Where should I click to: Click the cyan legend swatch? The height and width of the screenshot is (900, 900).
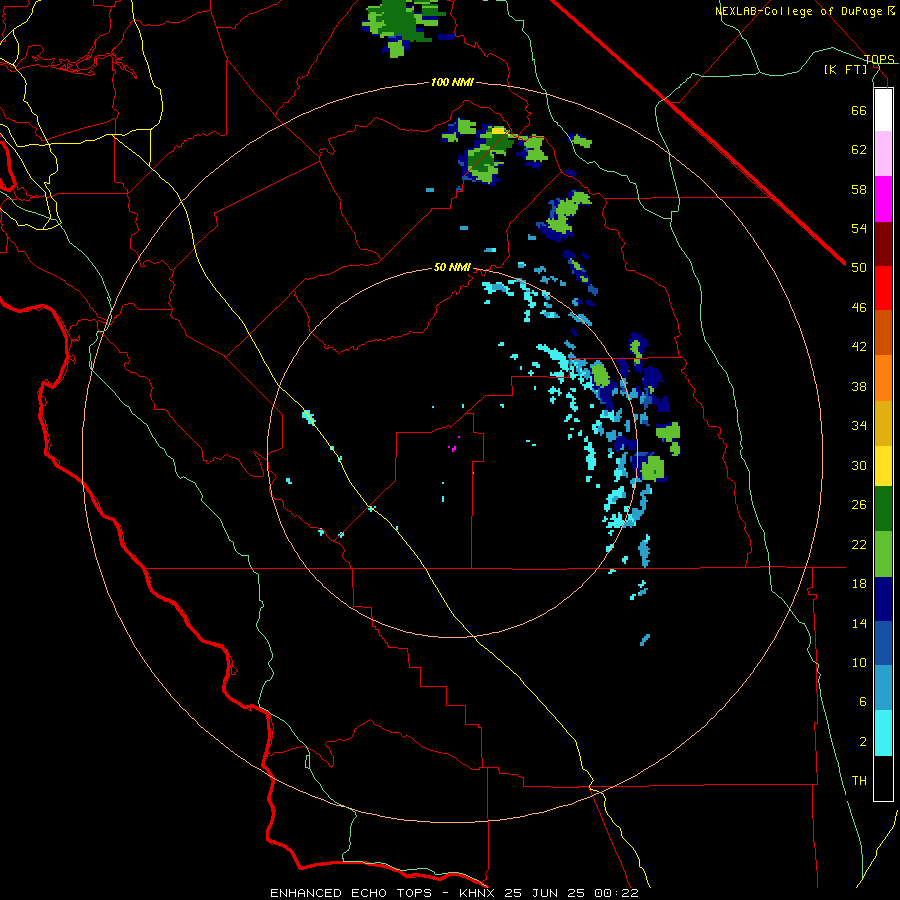click(x=883, y=733)
